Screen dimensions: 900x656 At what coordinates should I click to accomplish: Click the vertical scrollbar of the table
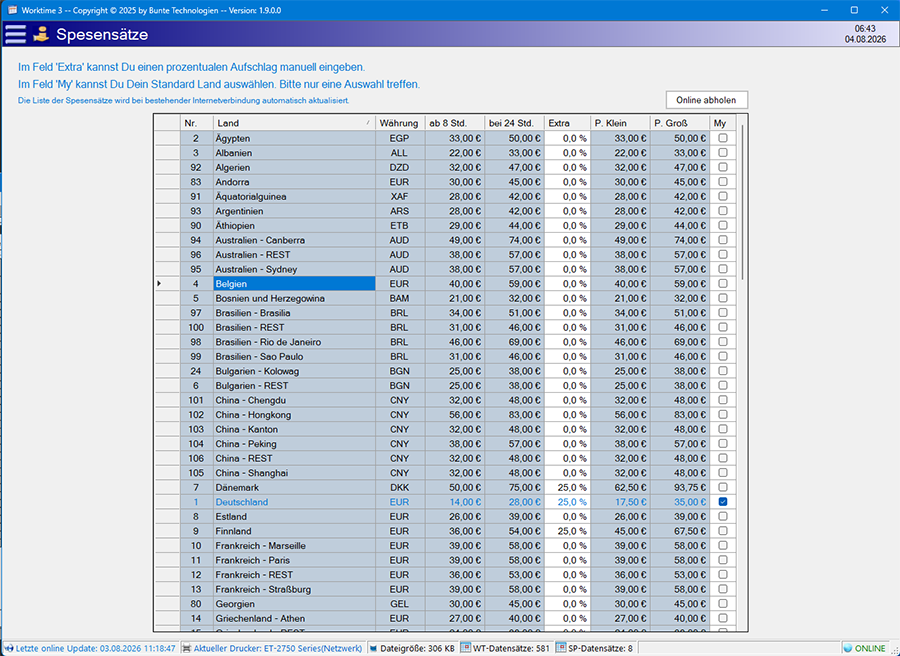742,202
